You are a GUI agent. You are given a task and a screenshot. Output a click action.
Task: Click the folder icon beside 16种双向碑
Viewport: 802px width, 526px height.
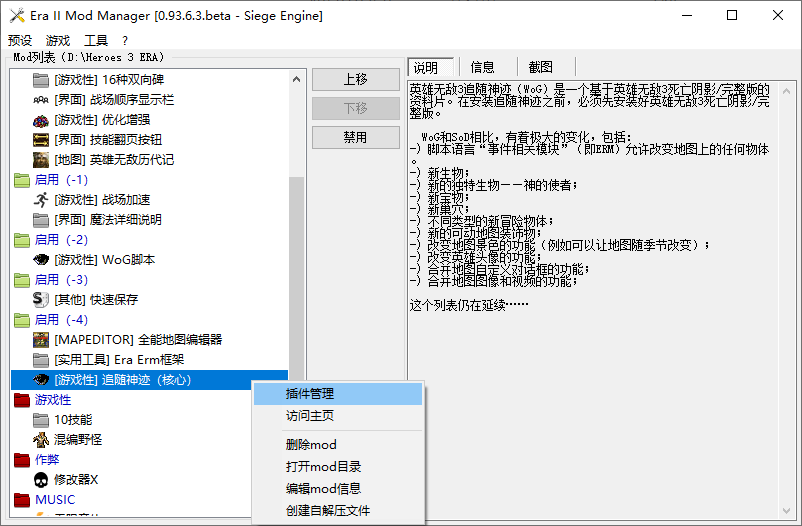[41, 80]
